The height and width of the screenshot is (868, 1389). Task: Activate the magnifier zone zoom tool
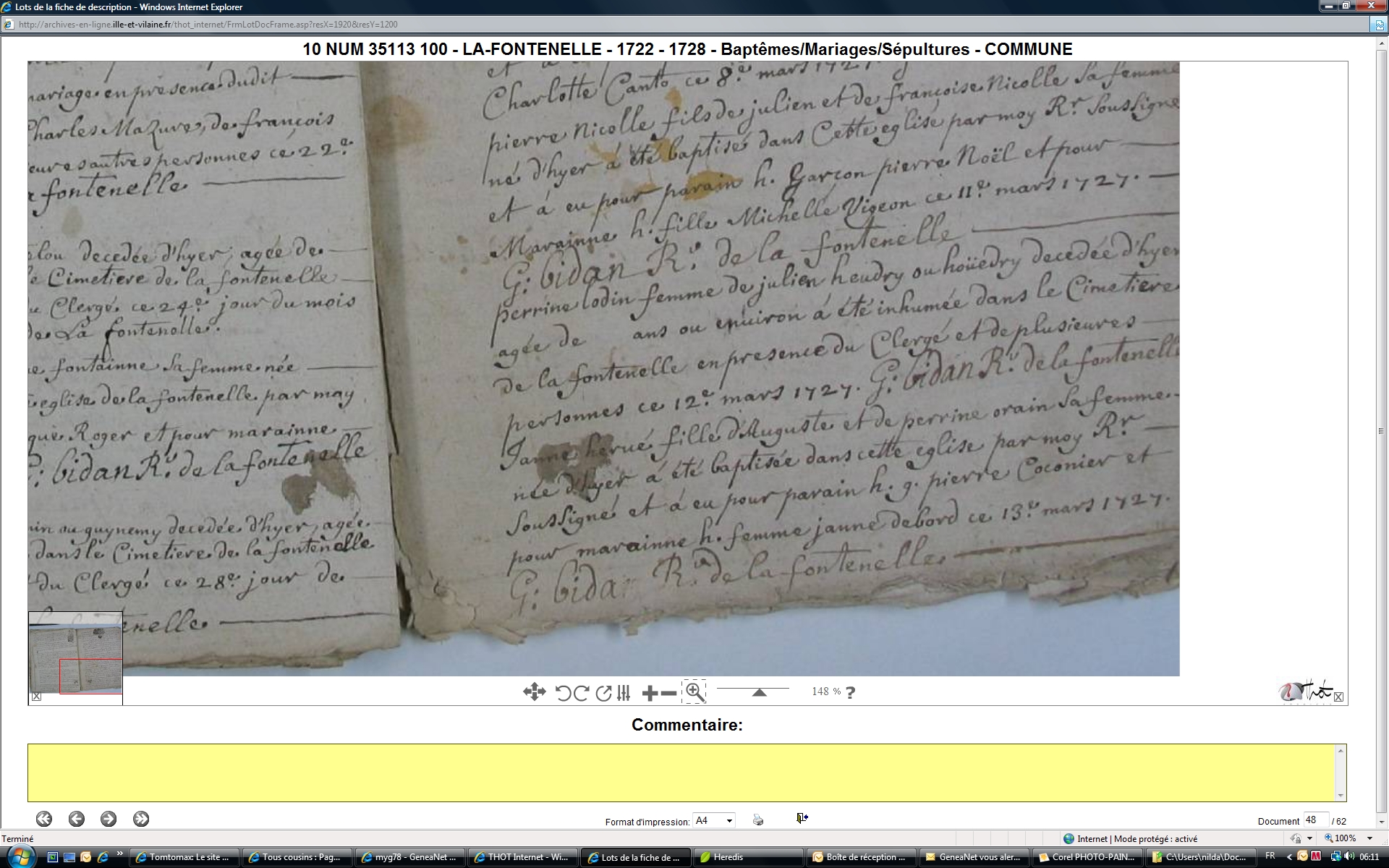(694, 692)
